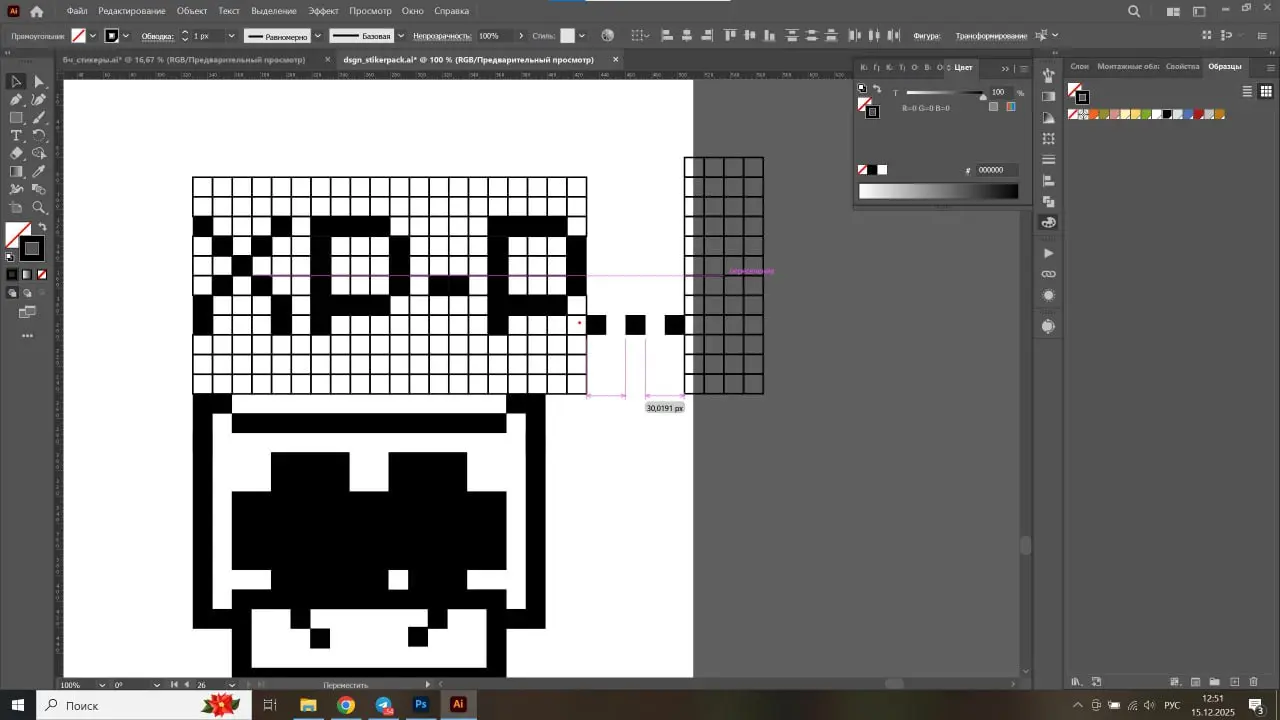Open the Объект menu
The height and width of the screenshot is (720, 1280).
pos(192,11)
